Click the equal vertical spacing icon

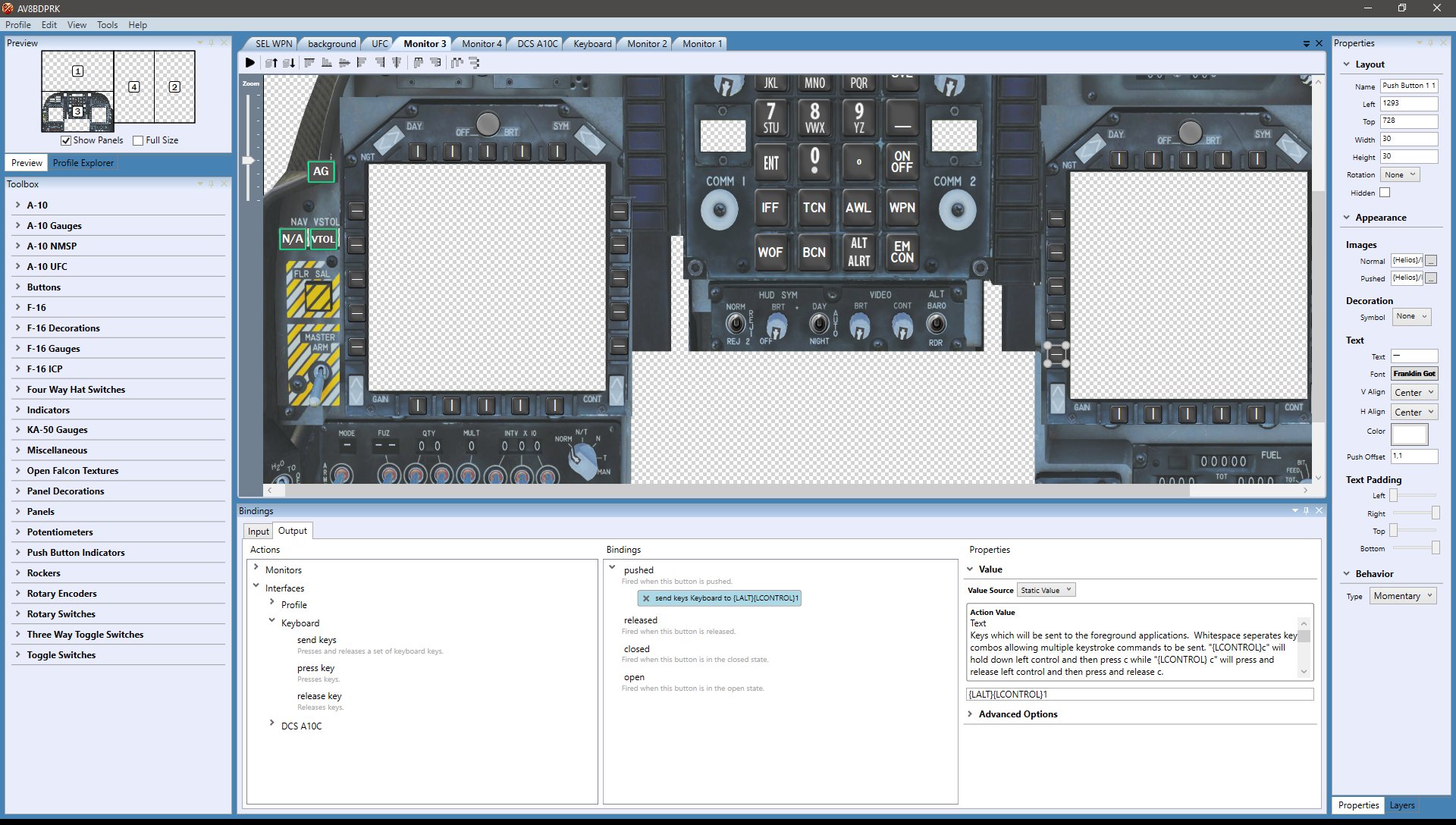(474, 63)
